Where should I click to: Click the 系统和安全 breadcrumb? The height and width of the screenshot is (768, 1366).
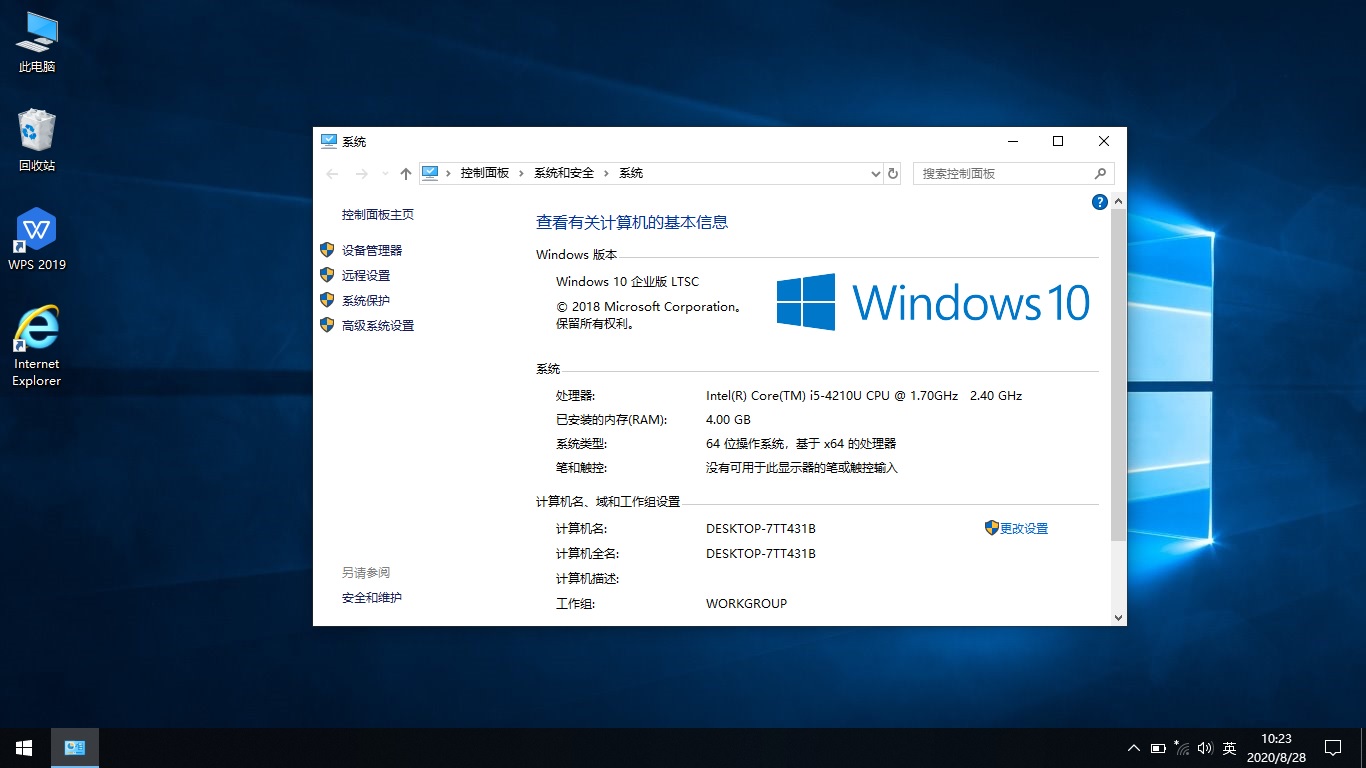coord(564,173)
